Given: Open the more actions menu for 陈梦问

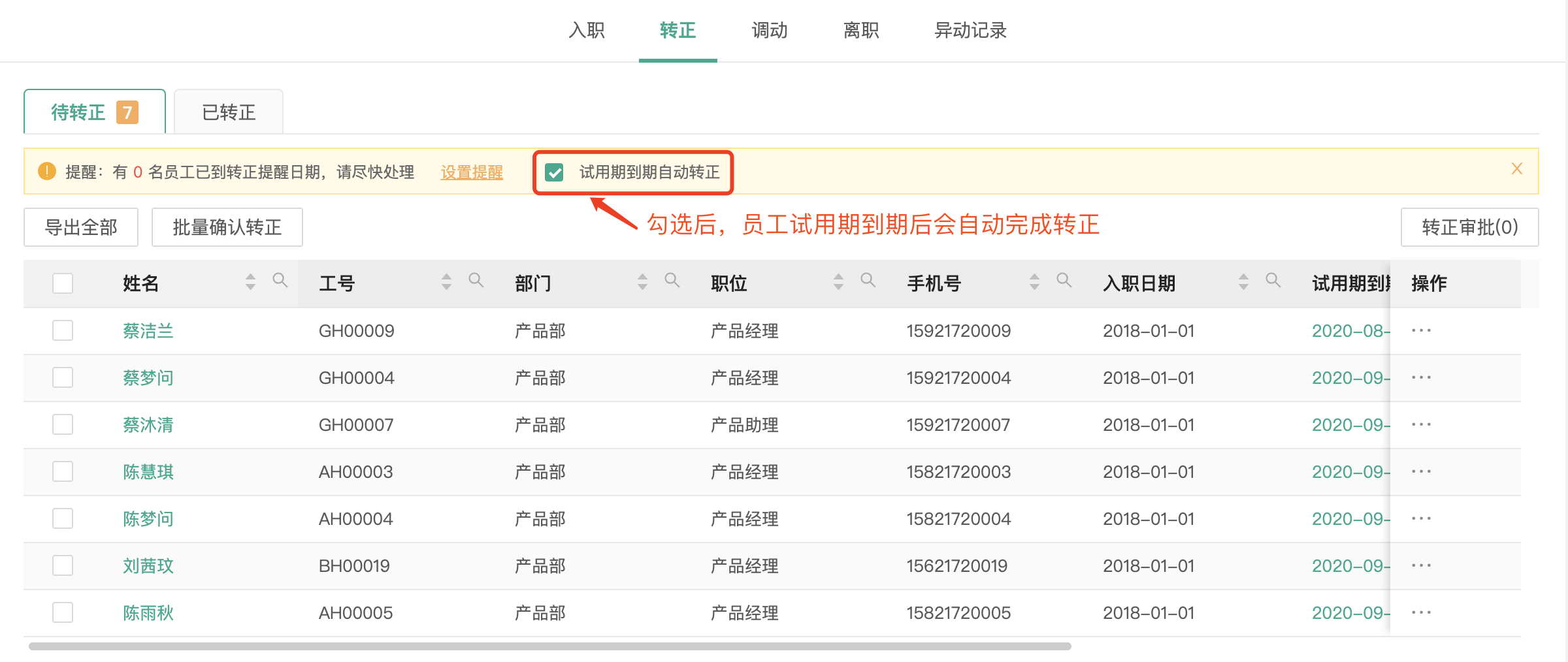Looking at the screenshot, I should [x=1421, y=518].
